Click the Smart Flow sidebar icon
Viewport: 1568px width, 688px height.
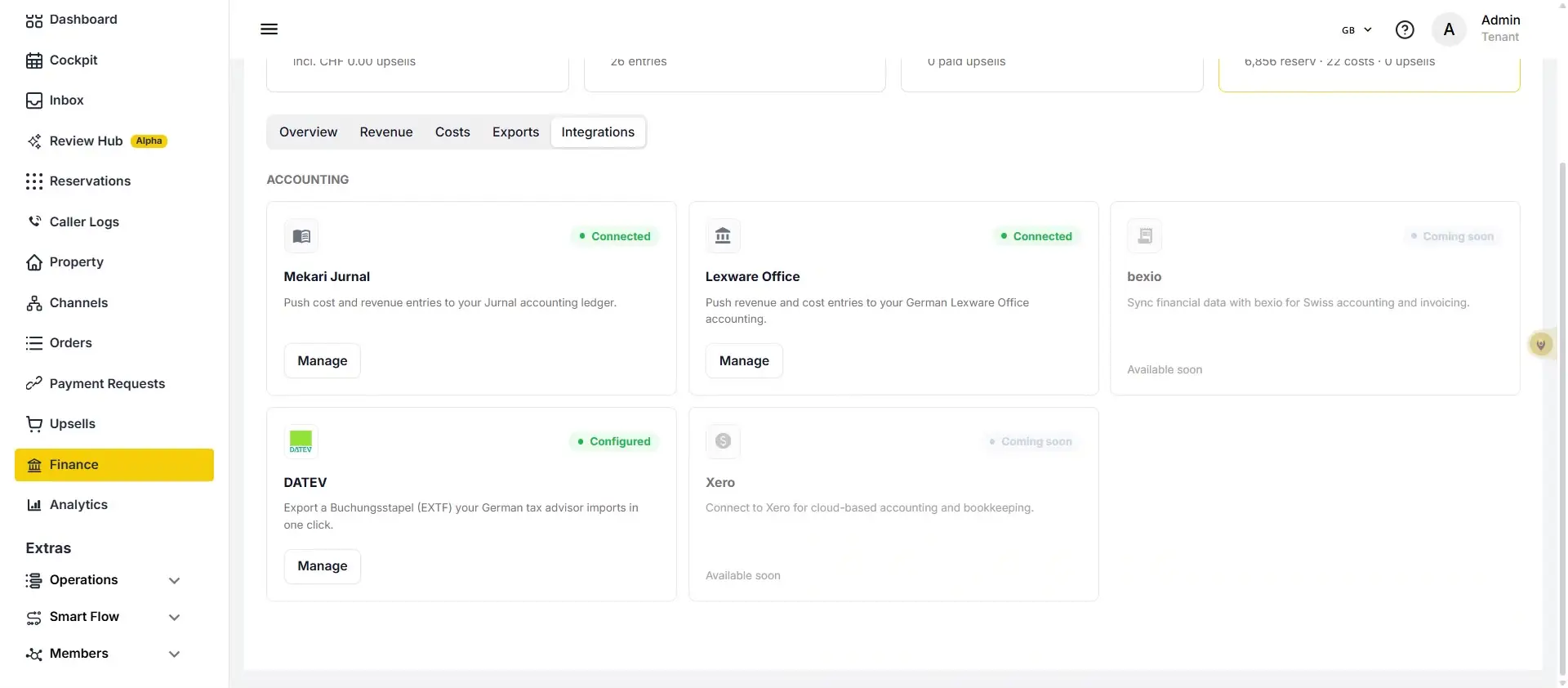[33, 617]
